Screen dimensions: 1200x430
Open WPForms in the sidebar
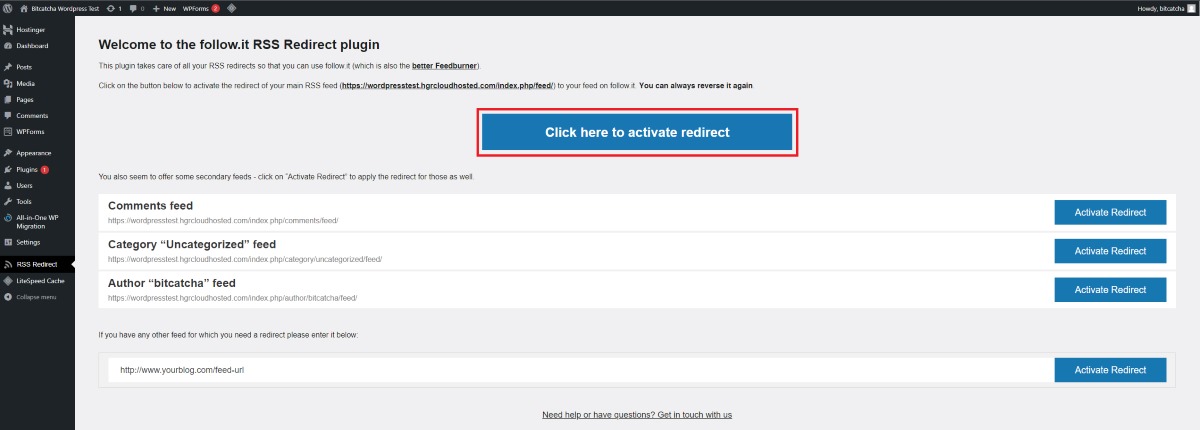click(x=37, y=132)
